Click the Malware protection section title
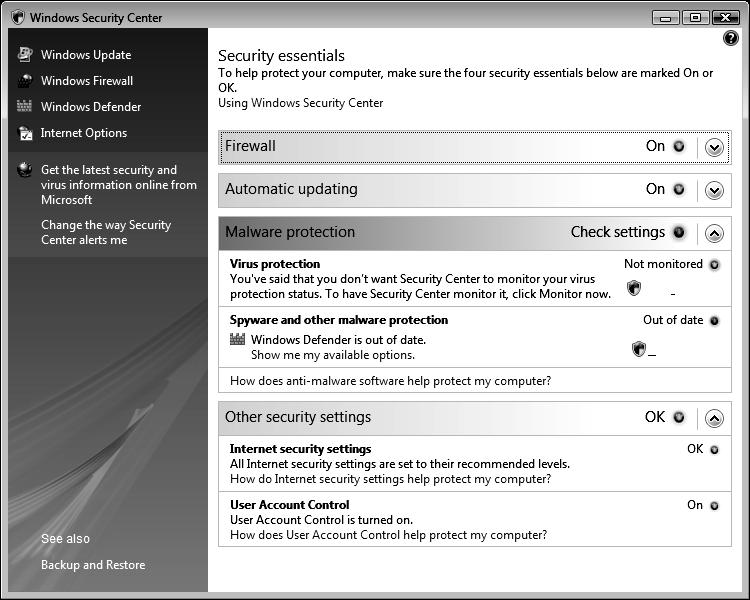This screenshot has height=600, width=750. tap(290, 232)
